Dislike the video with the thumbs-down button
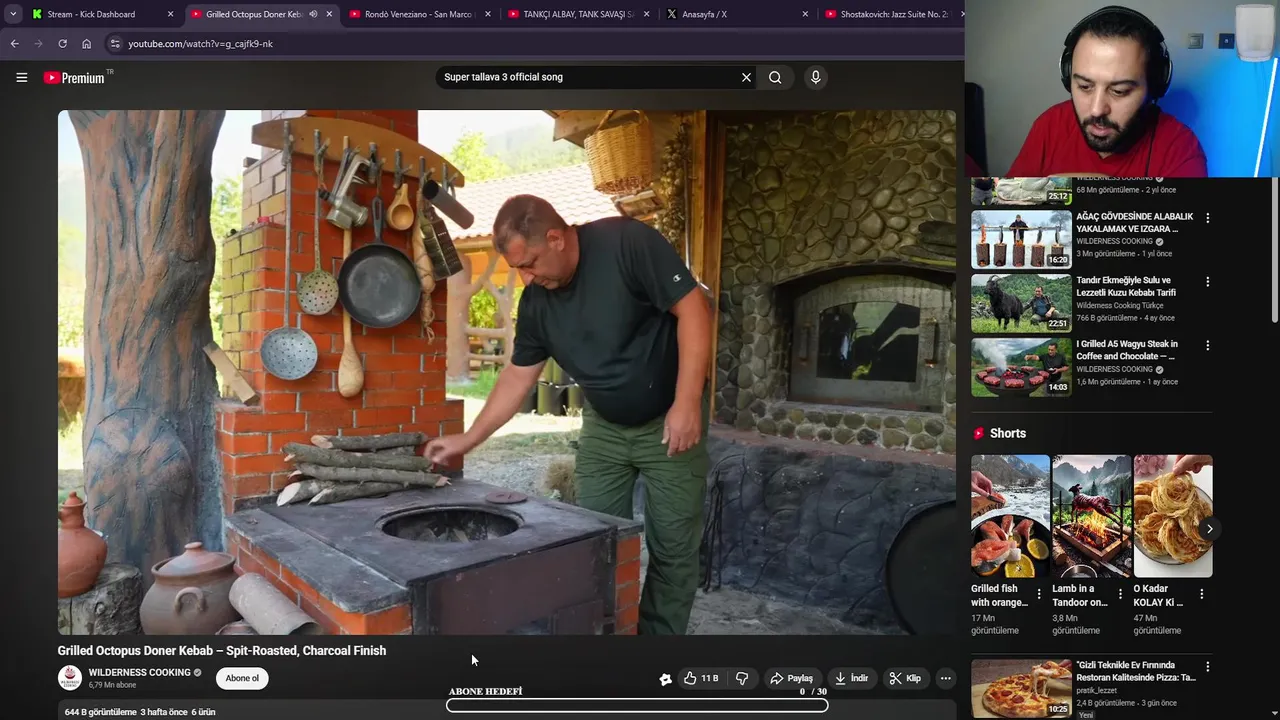 (x=742, y=678)
